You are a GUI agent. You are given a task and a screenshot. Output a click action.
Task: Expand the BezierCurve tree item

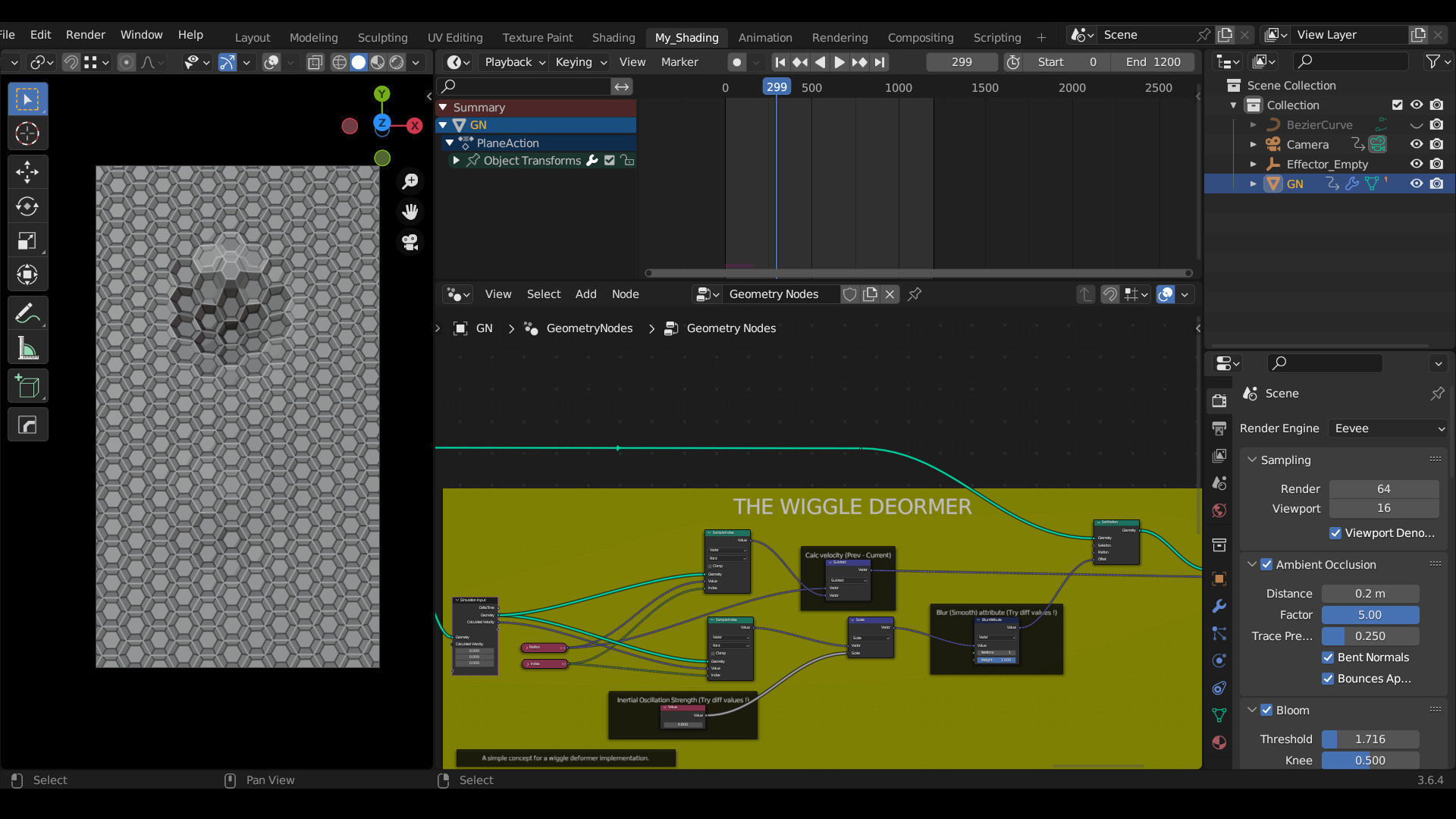1253,125
